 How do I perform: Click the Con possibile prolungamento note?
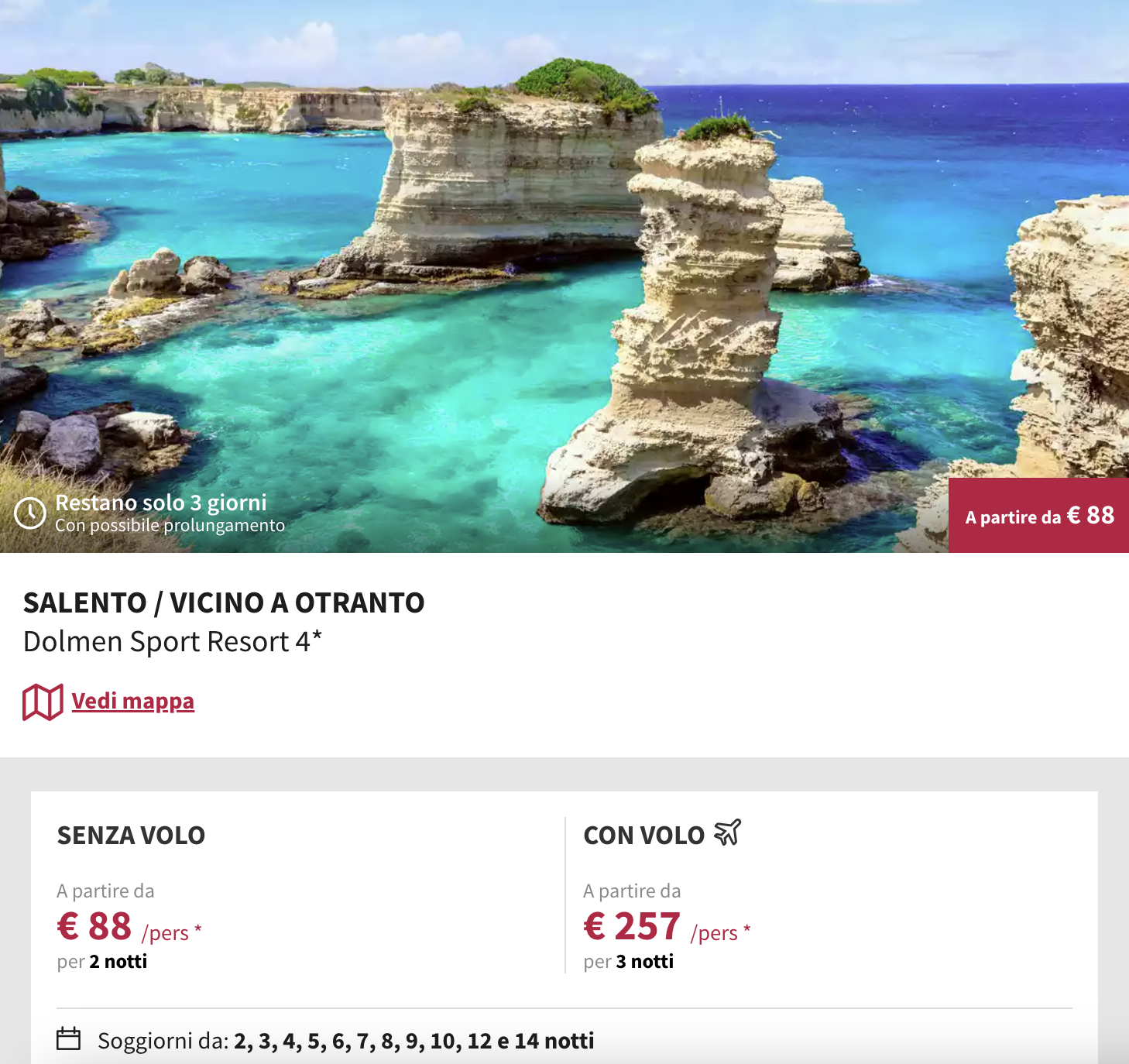click(x=170, y=526)
